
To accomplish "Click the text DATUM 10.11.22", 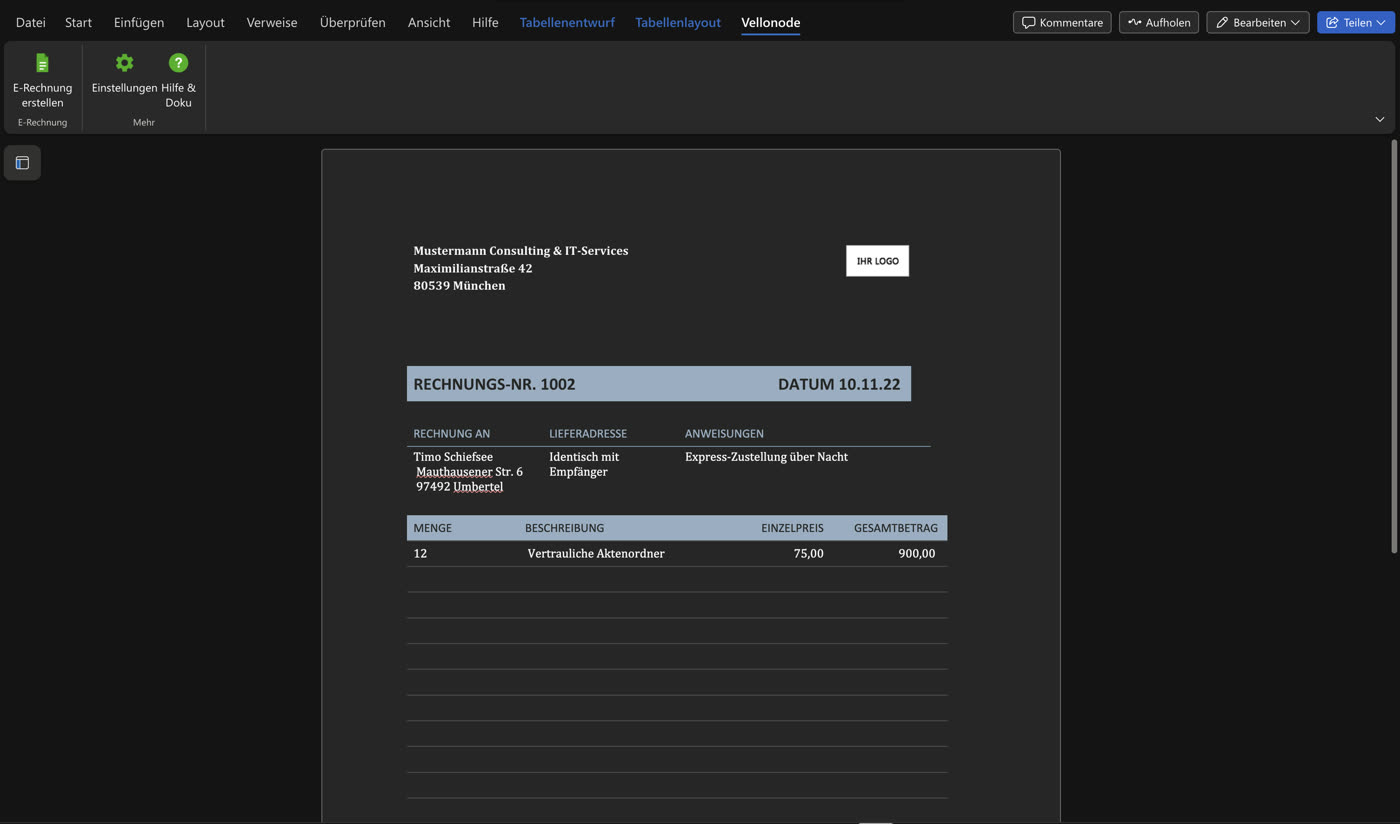I will (839, 384).
